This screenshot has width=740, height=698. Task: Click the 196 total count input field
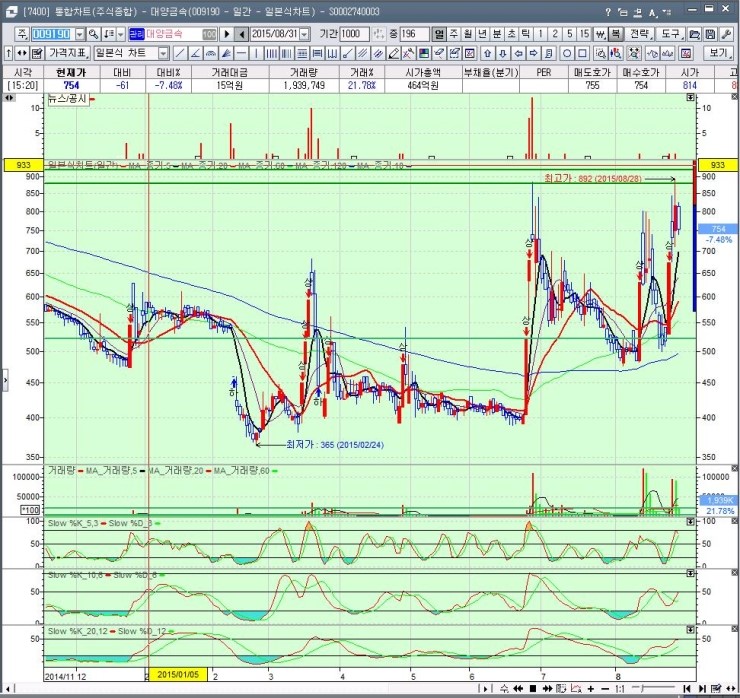coord(414,34)
